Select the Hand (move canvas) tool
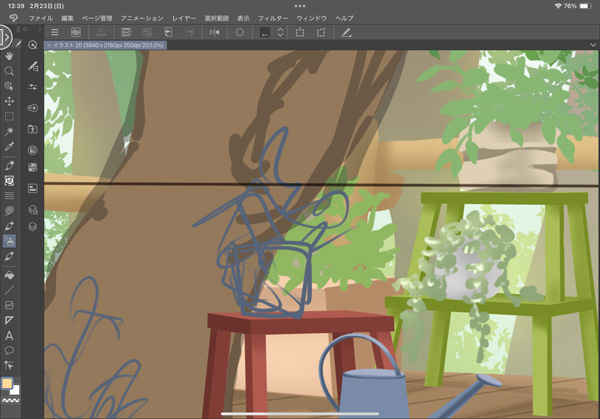 [9, 57]
